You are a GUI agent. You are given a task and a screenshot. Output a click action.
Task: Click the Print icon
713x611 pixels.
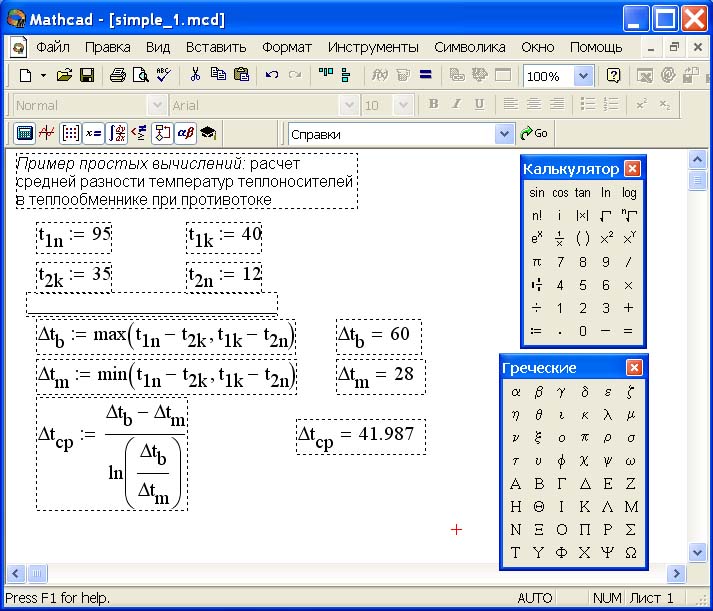(x=118, y=75)
